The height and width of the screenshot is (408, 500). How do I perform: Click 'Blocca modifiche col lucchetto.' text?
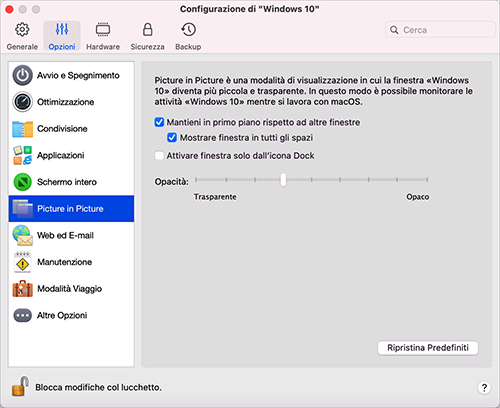(98, 387)
